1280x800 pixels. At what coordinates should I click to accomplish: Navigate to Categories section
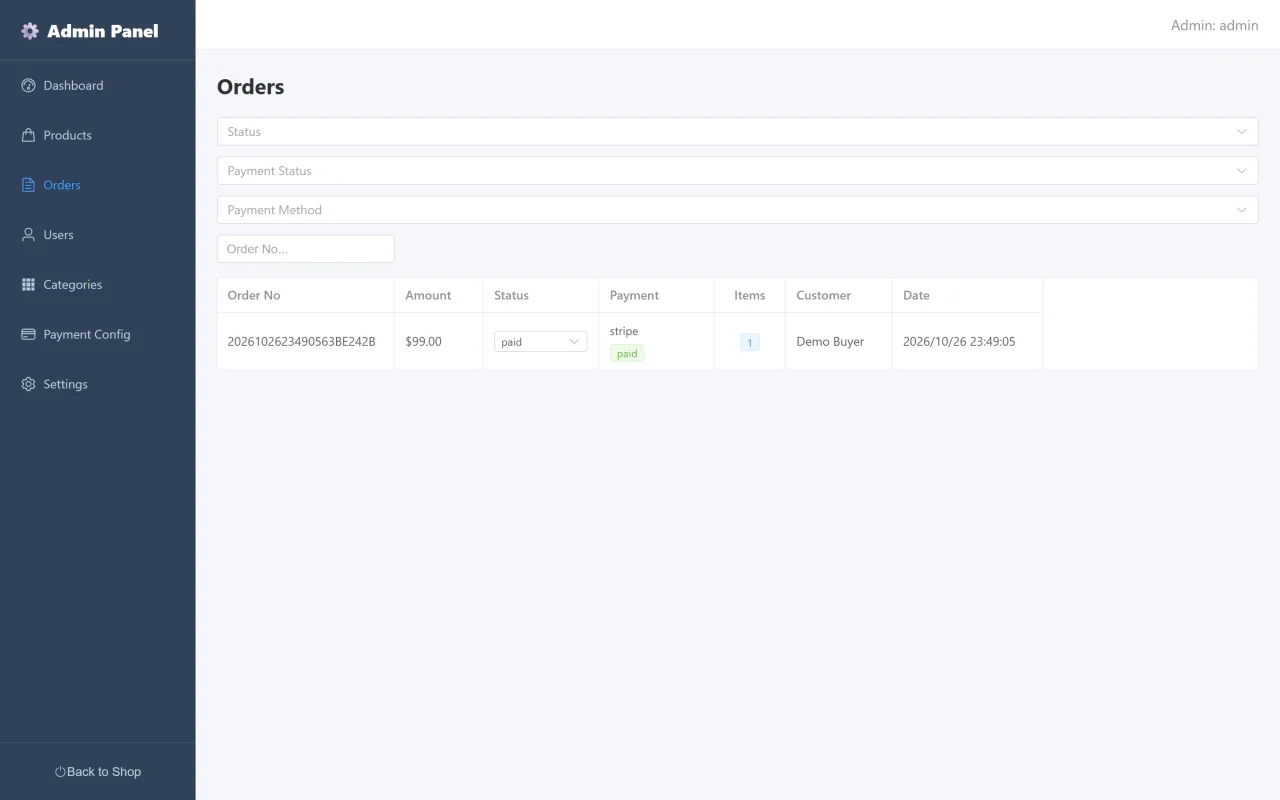point(97,285)
